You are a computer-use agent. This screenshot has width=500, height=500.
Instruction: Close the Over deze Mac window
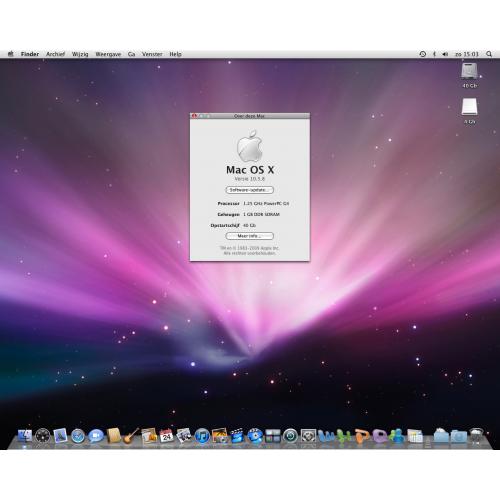[x=194, y=116]
